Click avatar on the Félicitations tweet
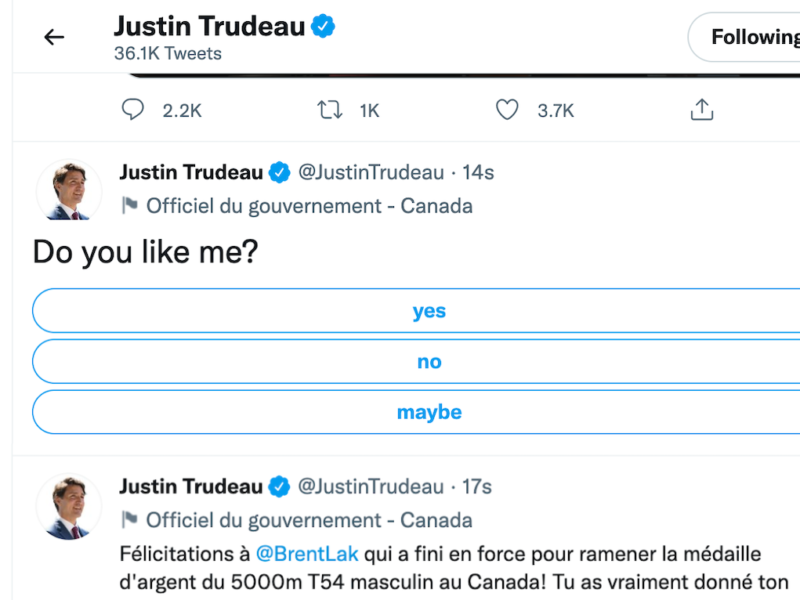Screen dimensions: 800x600 [x=69, y=505]
